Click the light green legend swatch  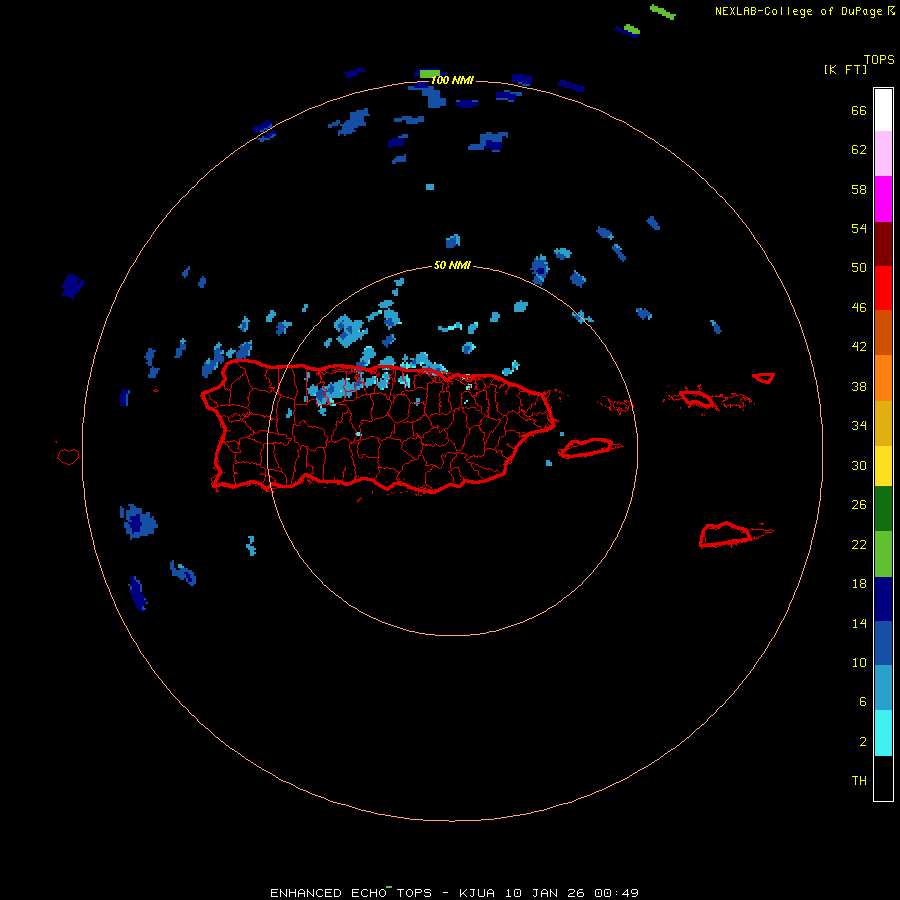click(x=883, y=554)
